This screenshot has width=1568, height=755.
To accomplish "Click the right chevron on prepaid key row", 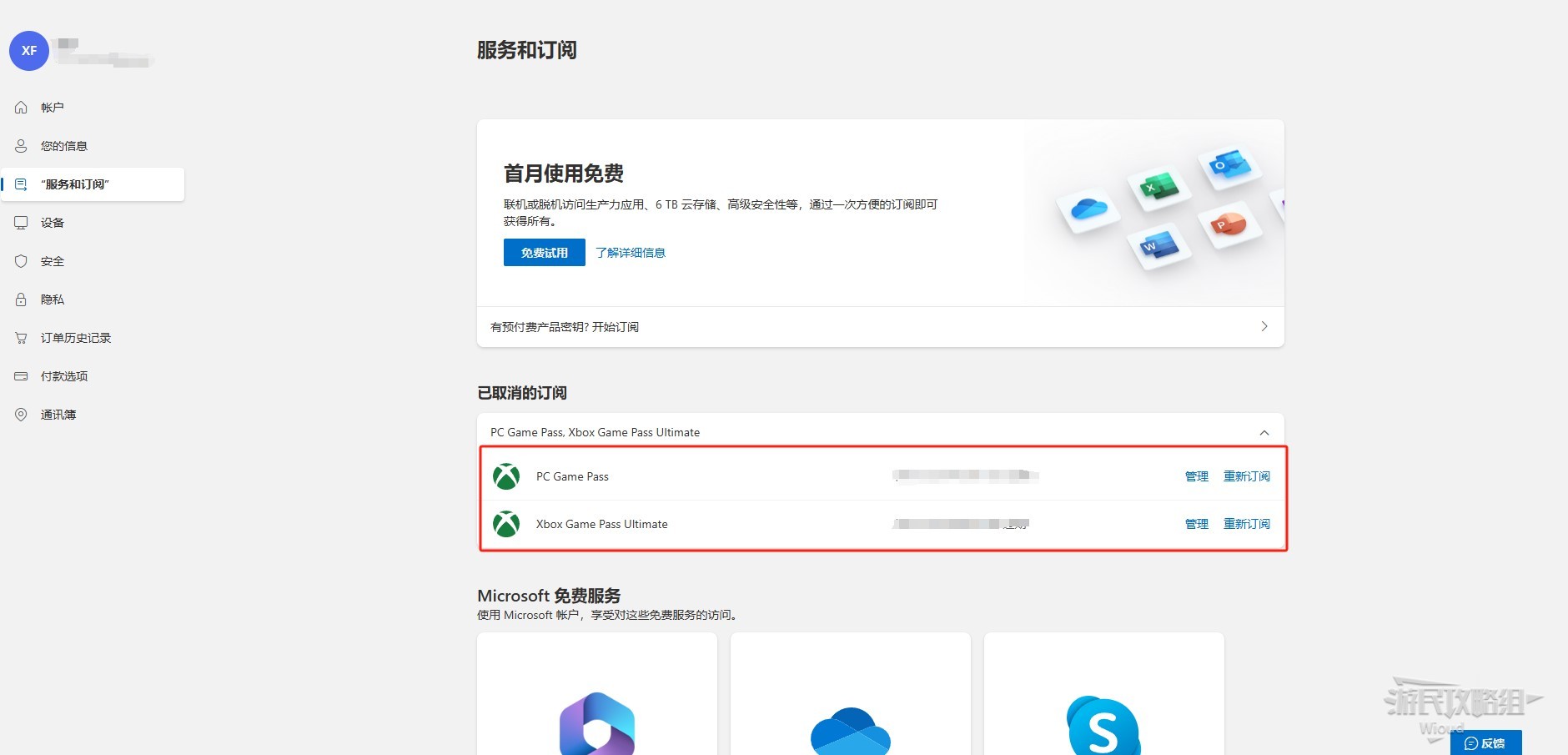I will 1264,326.
